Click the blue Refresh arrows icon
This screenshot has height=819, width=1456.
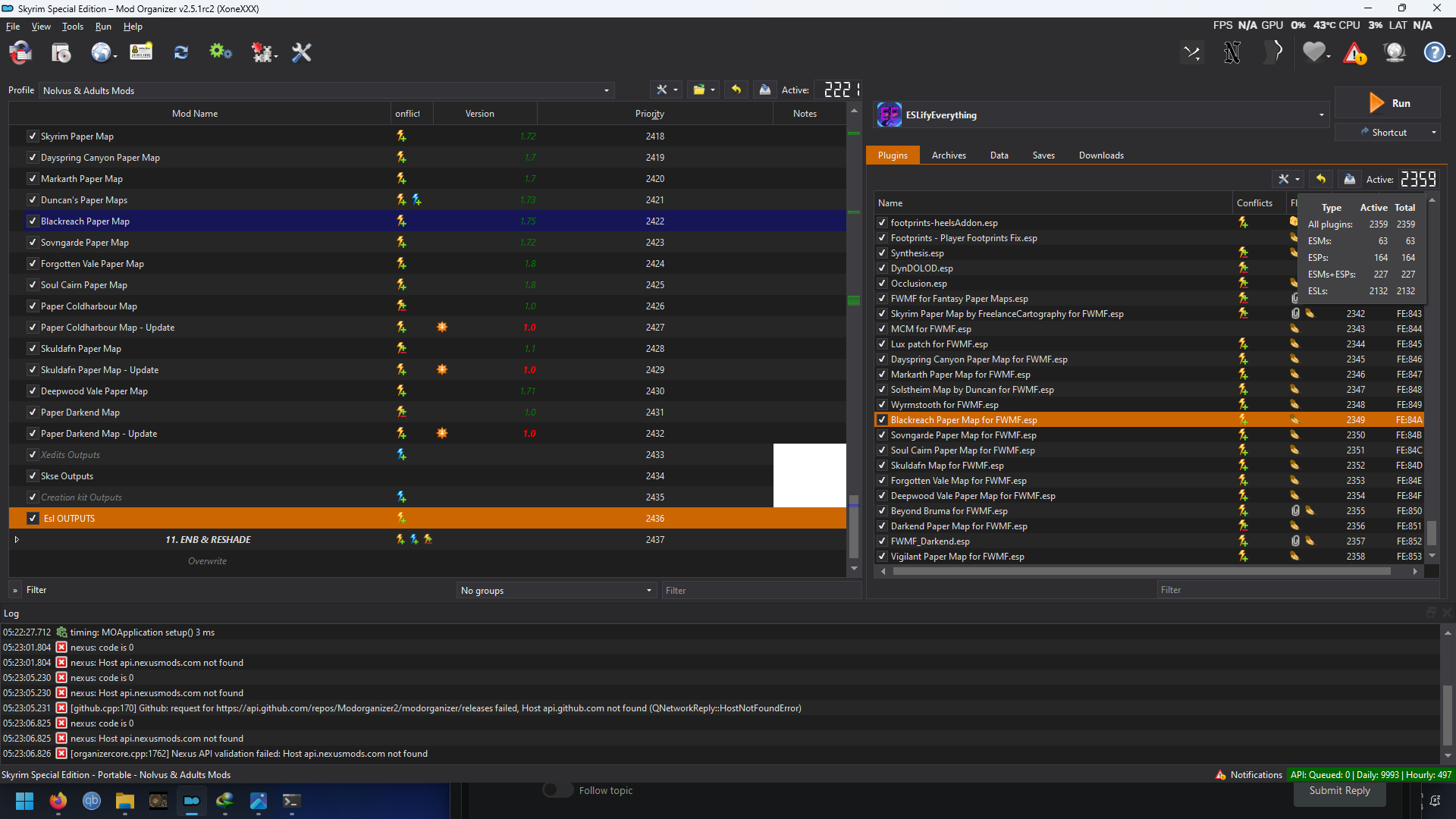pyautogui.click(x=180, y=52)
